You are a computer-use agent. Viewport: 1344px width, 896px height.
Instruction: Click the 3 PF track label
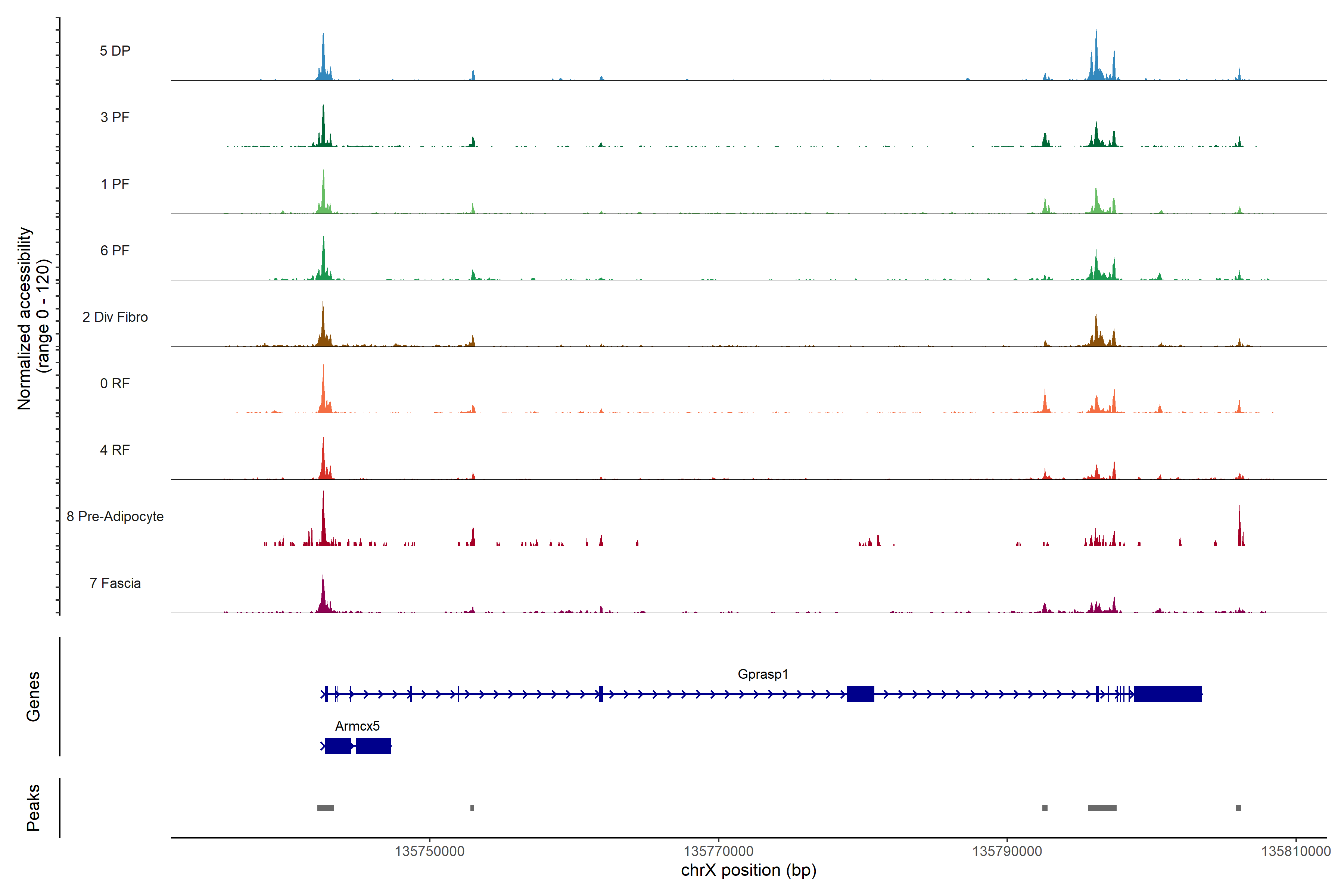115,117
